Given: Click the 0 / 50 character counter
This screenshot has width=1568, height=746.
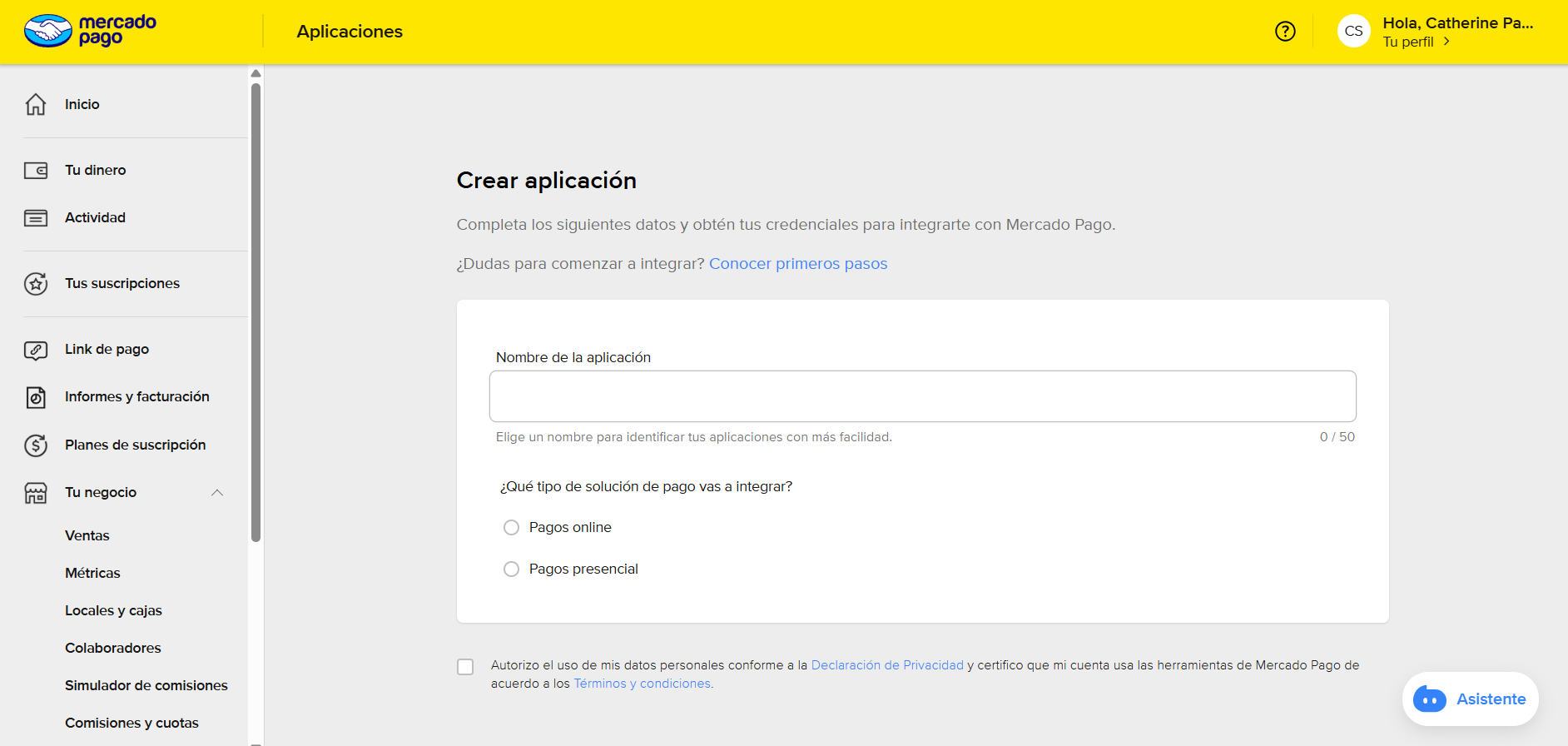Looking at the screenshot, I should [x=1337, y=437].
